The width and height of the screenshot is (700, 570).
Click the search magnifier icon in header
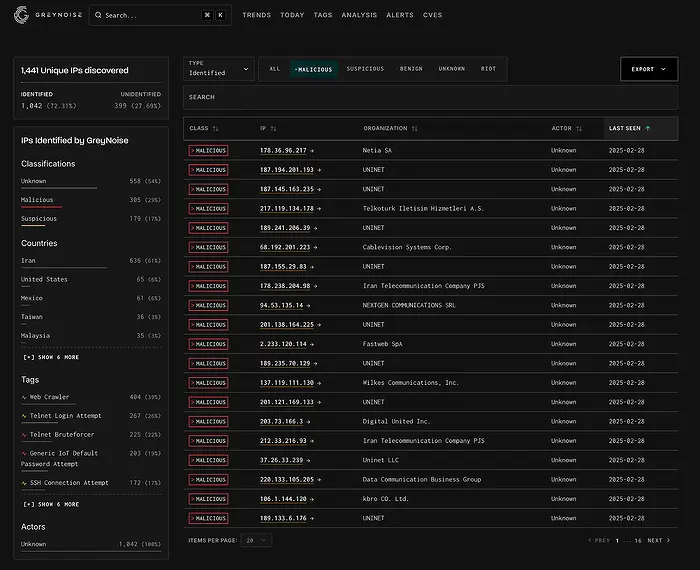tap(98, 16)
